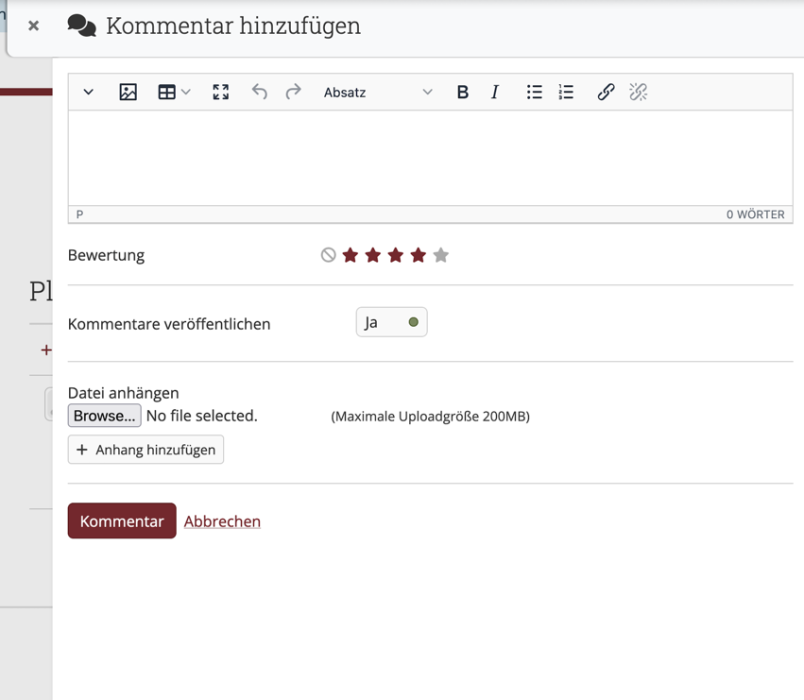Image resolution: width=804 pixels, height=700 pixels.
Task: Redo the last edit
Action: coord(293,92)
